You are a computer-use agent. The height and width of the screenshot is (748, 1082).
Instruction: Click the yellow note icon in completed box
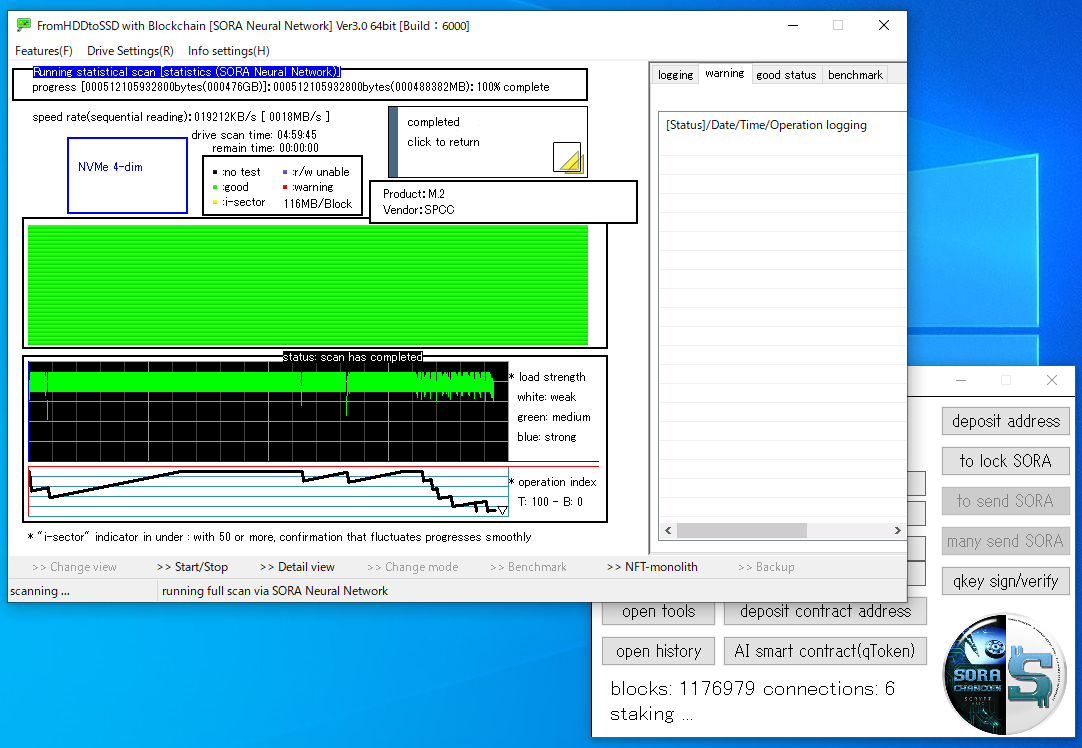click(568, 157)
